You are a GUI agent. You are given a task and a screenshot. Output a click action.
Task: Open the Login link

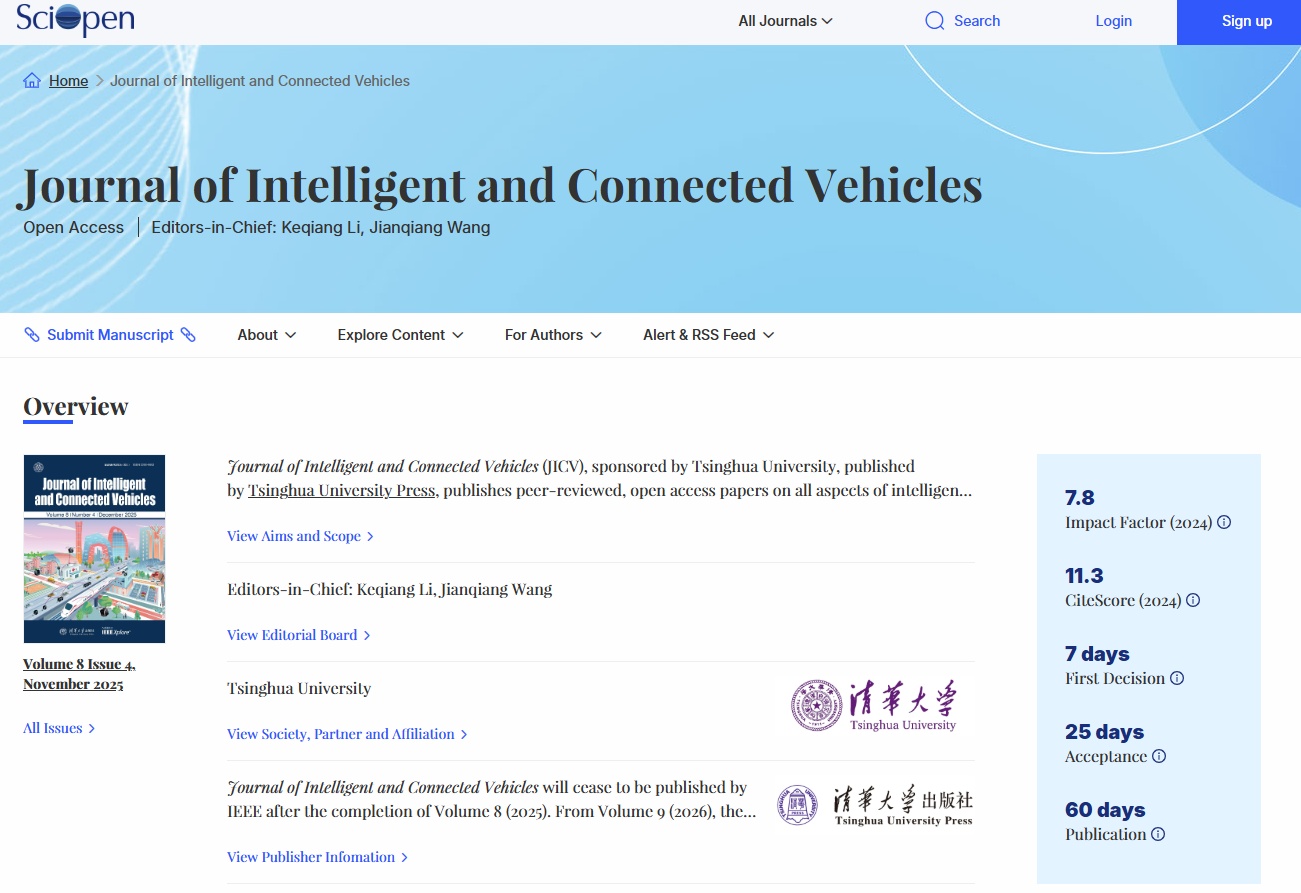tap(1113, 21)
